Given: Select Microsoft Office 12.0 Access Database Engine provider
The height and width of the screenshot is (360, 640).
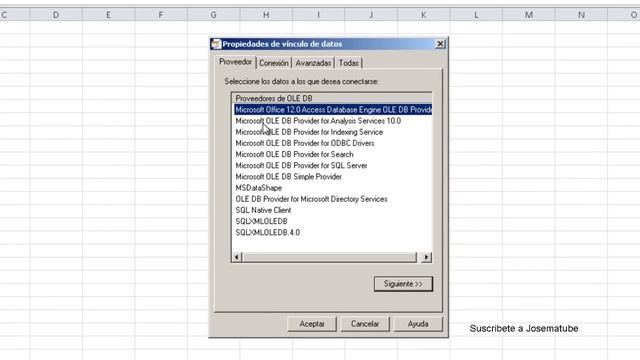Looking at the screenshot, I should tap(333, 109).
